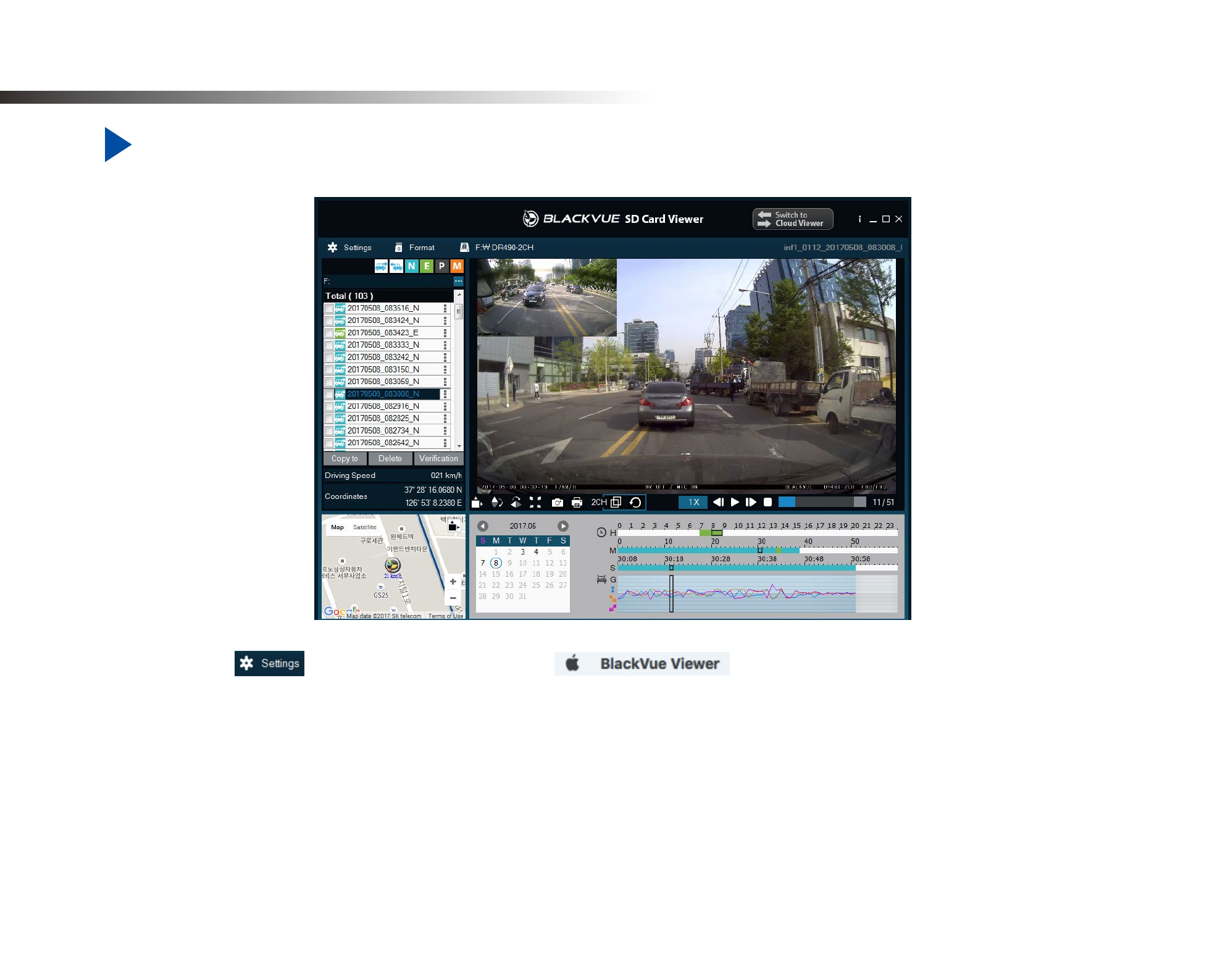Browse folder with the three-dot button

(x=458, y=282)
